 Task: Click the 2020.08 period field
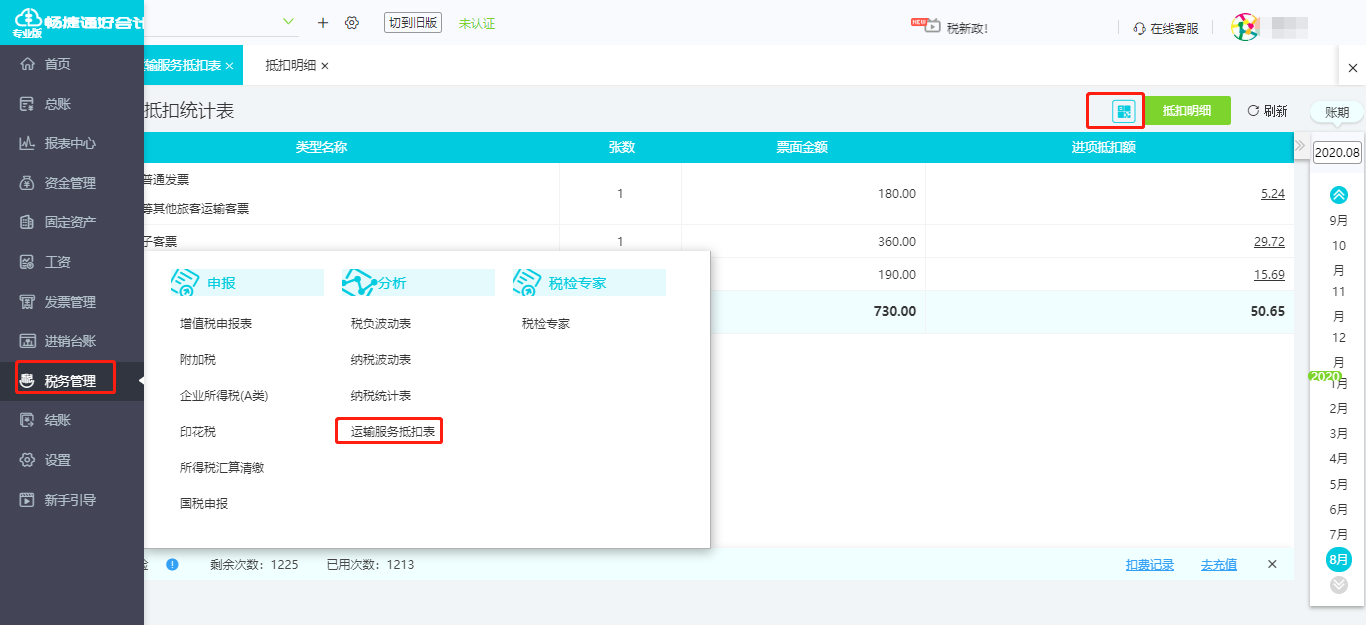(x=1337, y=153)
